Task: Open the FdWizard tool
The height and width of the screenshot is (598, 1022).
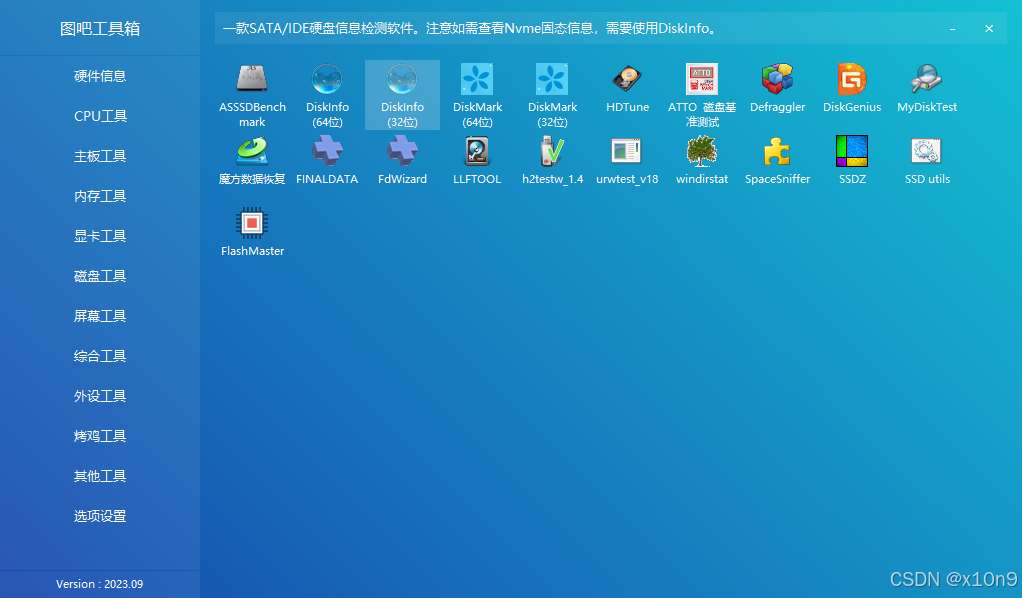Action: [x=402, y=160]
